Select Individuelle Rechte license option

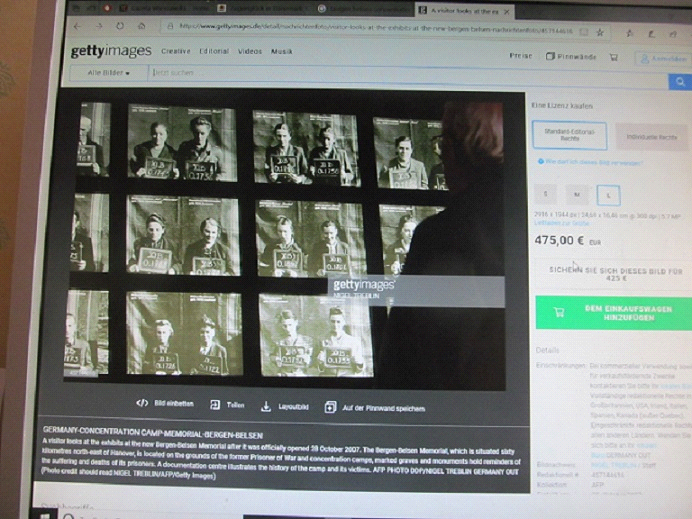pos(651,136)
